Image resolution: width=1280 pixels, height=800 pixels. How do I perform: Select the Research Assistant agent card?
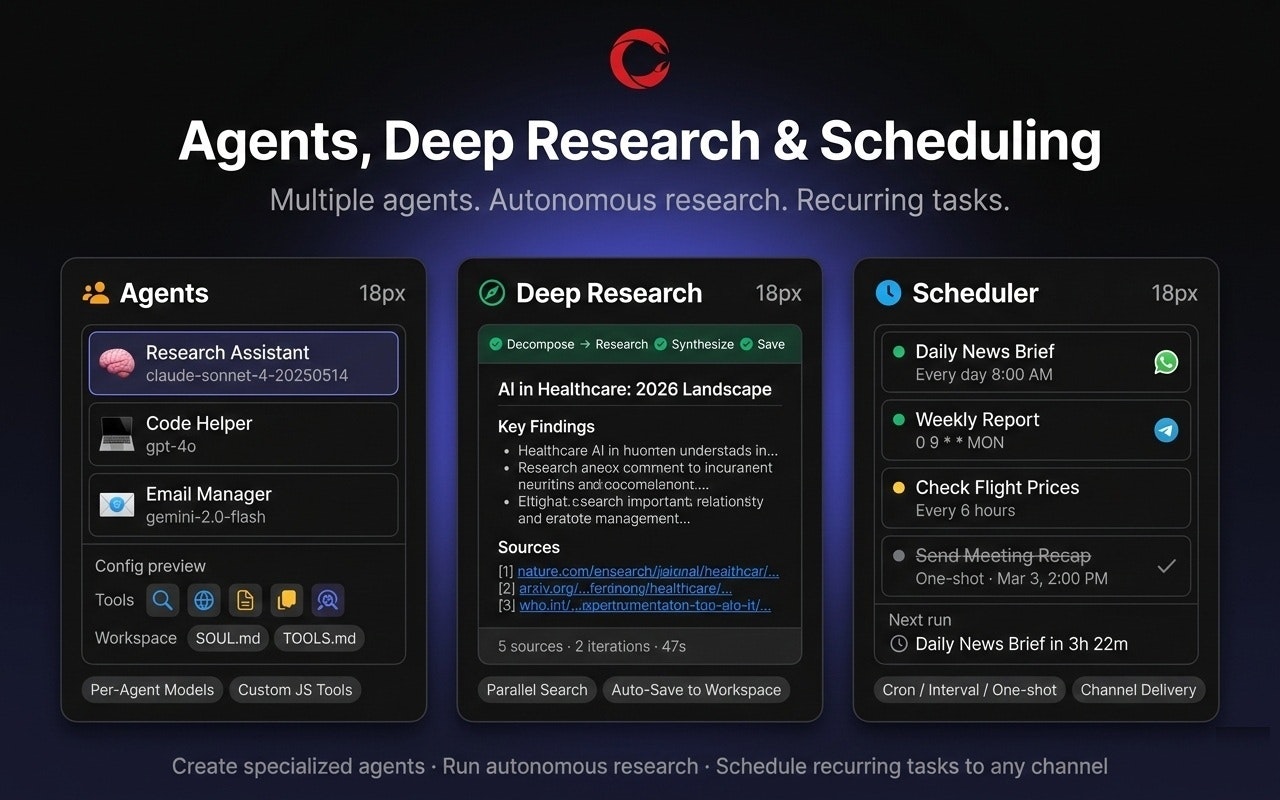pos(244,363)
